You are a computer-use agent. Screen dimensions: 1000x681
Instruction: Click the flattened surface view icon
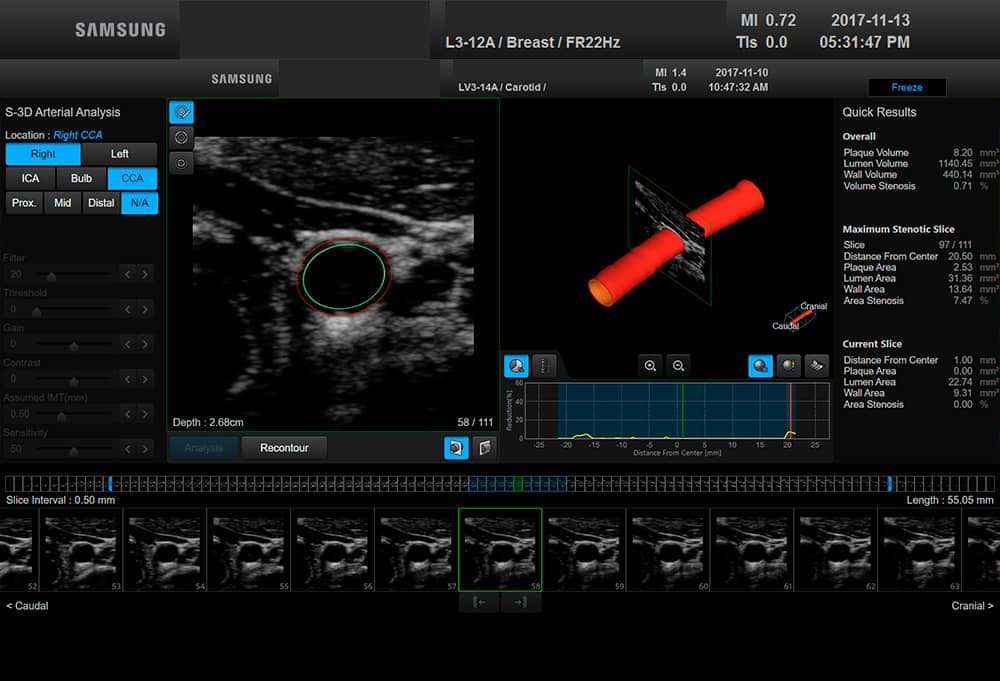tap(817, 366)
